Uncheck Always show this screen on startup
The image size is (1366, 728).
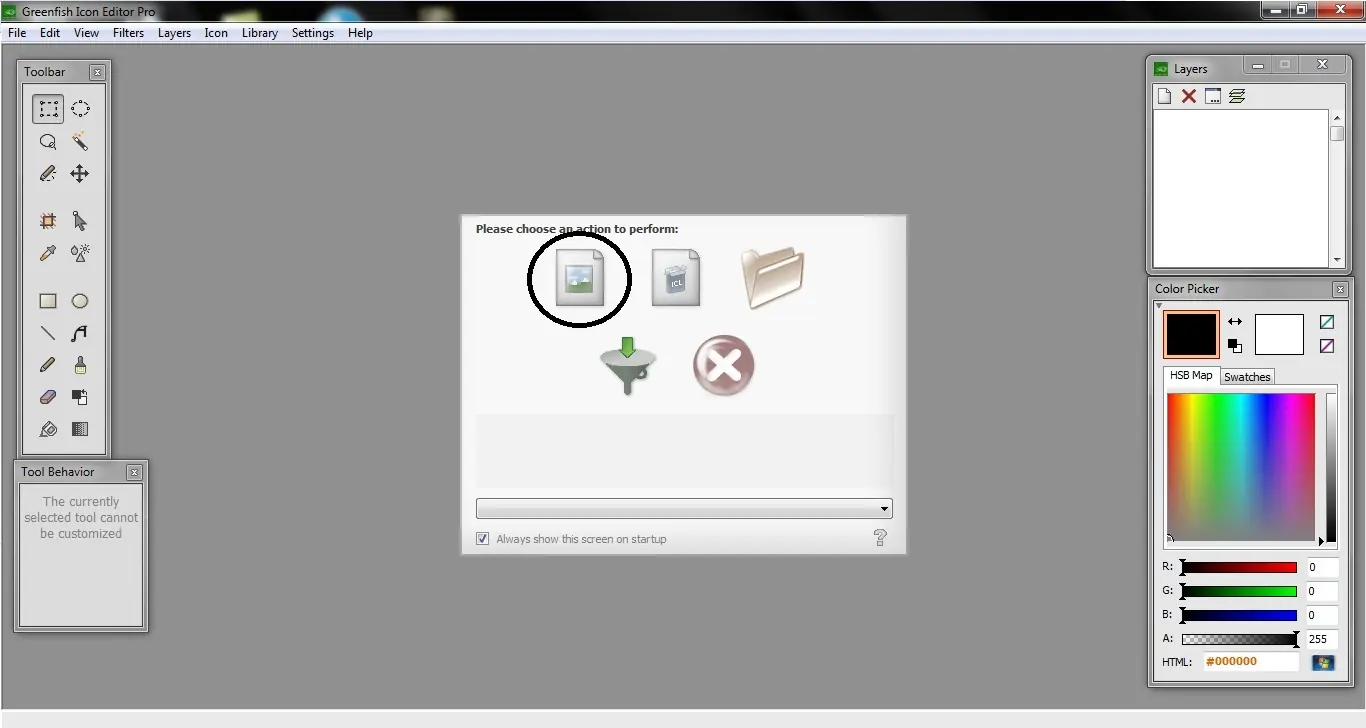pyautogui.click(x=483, y=539)
